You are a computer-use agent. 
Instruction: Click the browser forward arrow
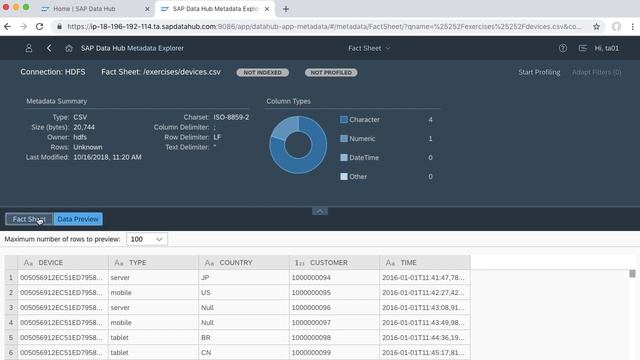[23, 27]
